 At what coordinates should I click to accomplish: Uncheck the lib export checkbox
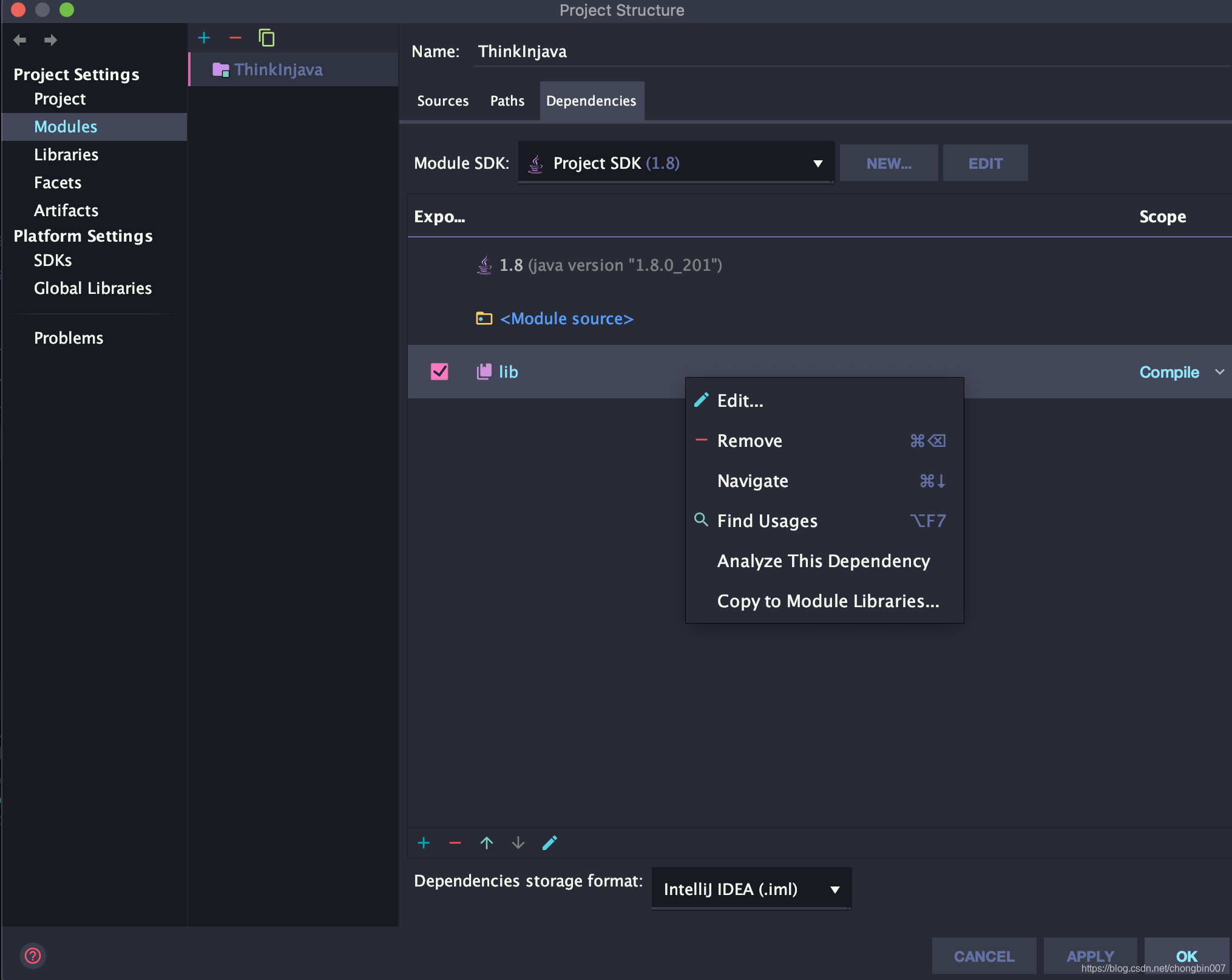439,372
